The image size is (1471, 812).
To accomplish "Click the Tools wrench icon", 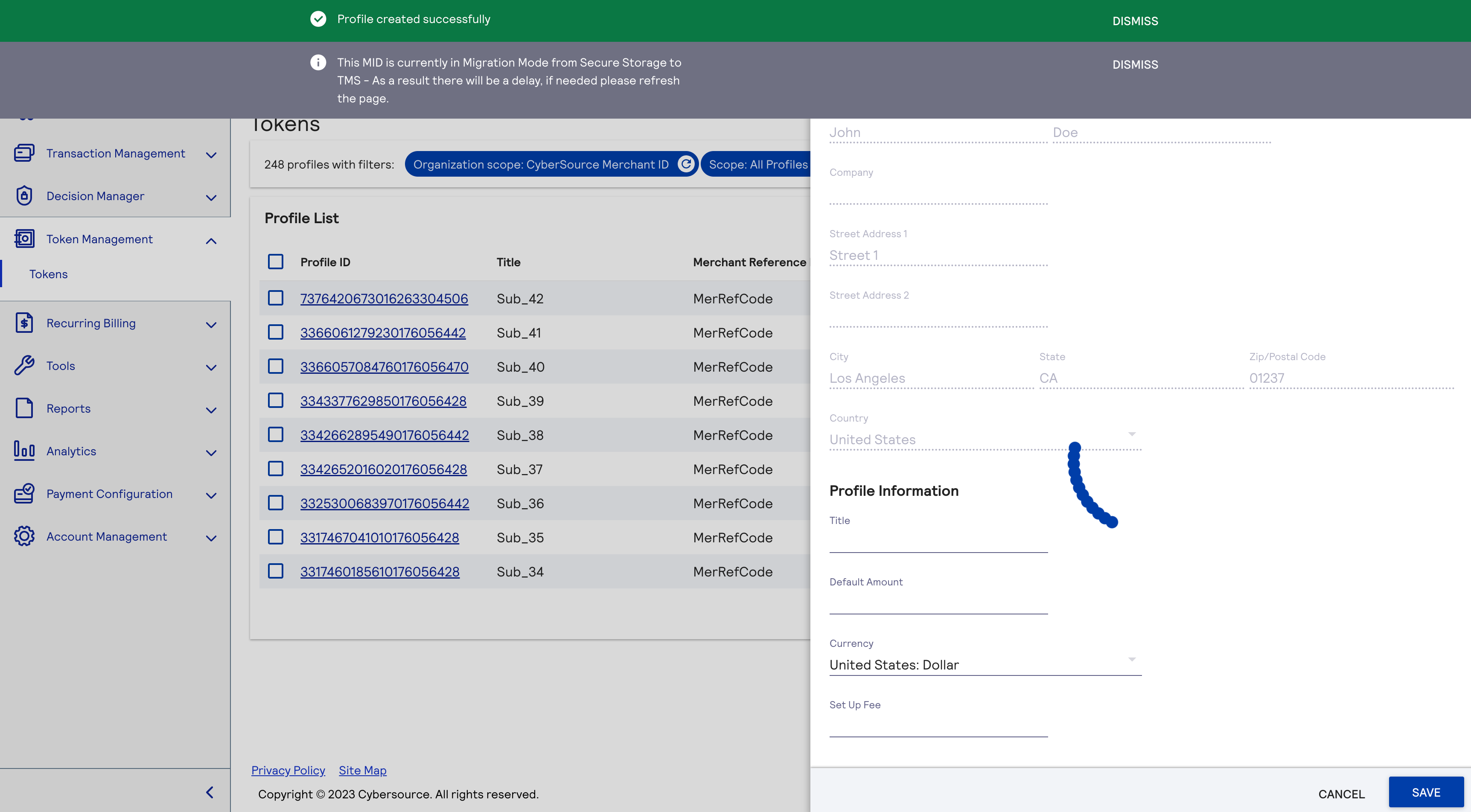I will (x=24, y=365).
